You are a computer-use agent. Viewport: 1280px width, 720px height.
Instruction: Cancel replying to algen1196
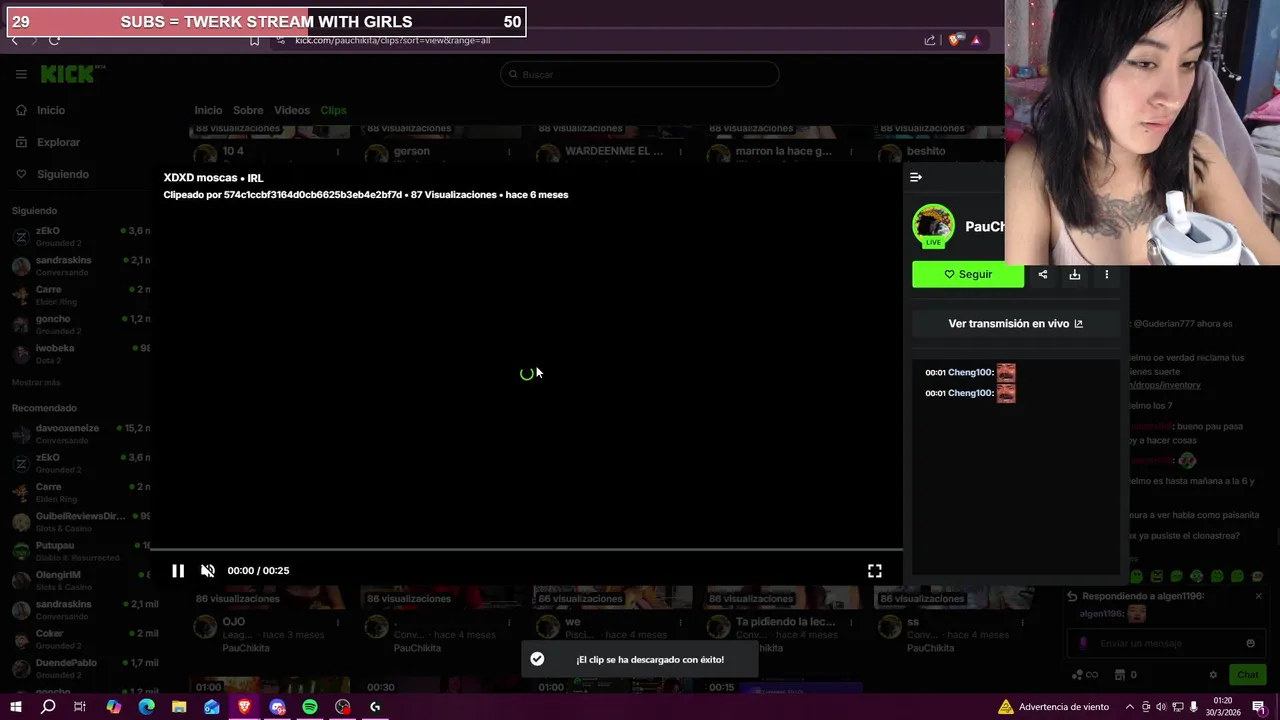(1258, 597)
